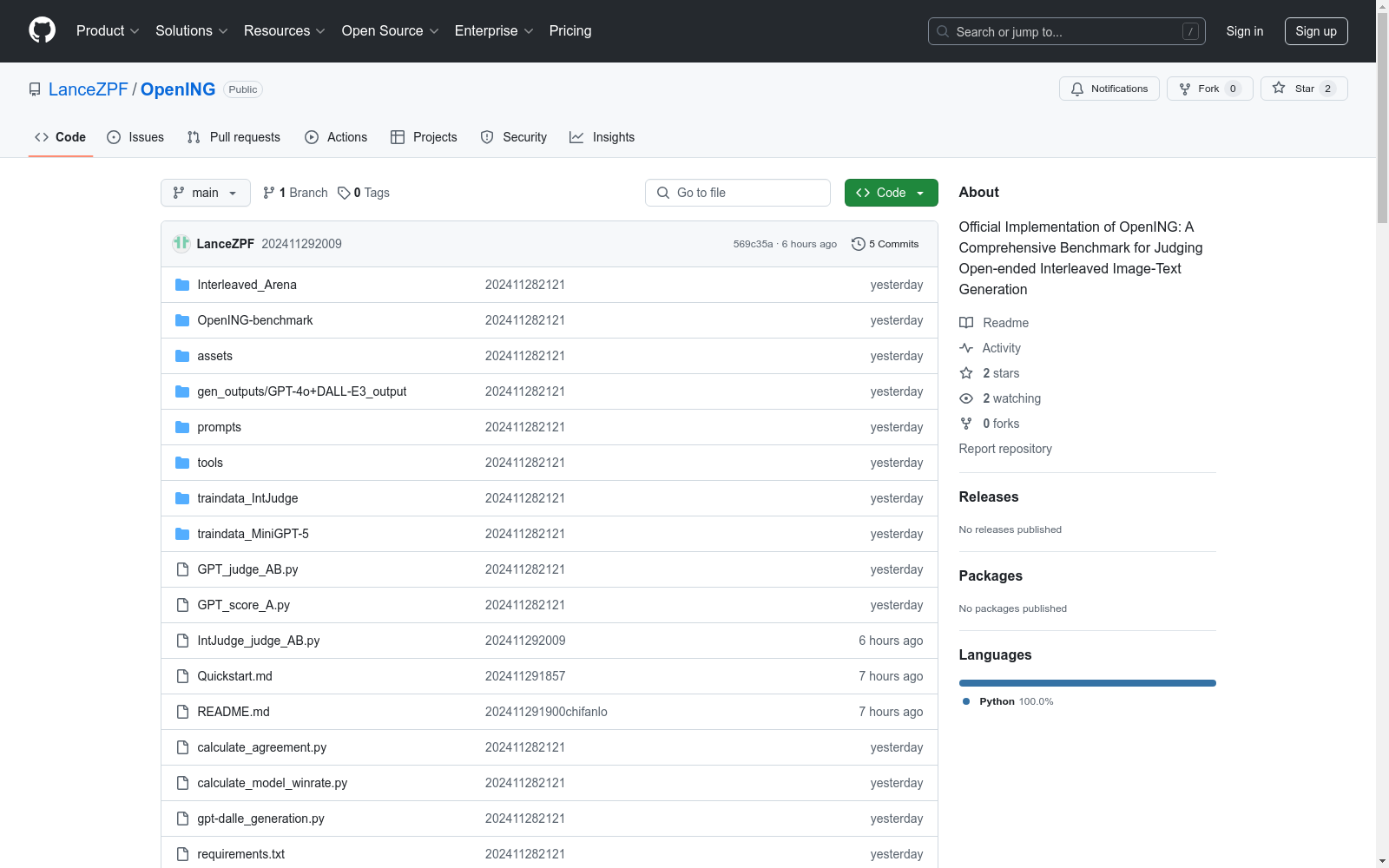Viewport: 1389px width, 868px height.
Task: Click Report repository link
Action: click(1005, 449)
